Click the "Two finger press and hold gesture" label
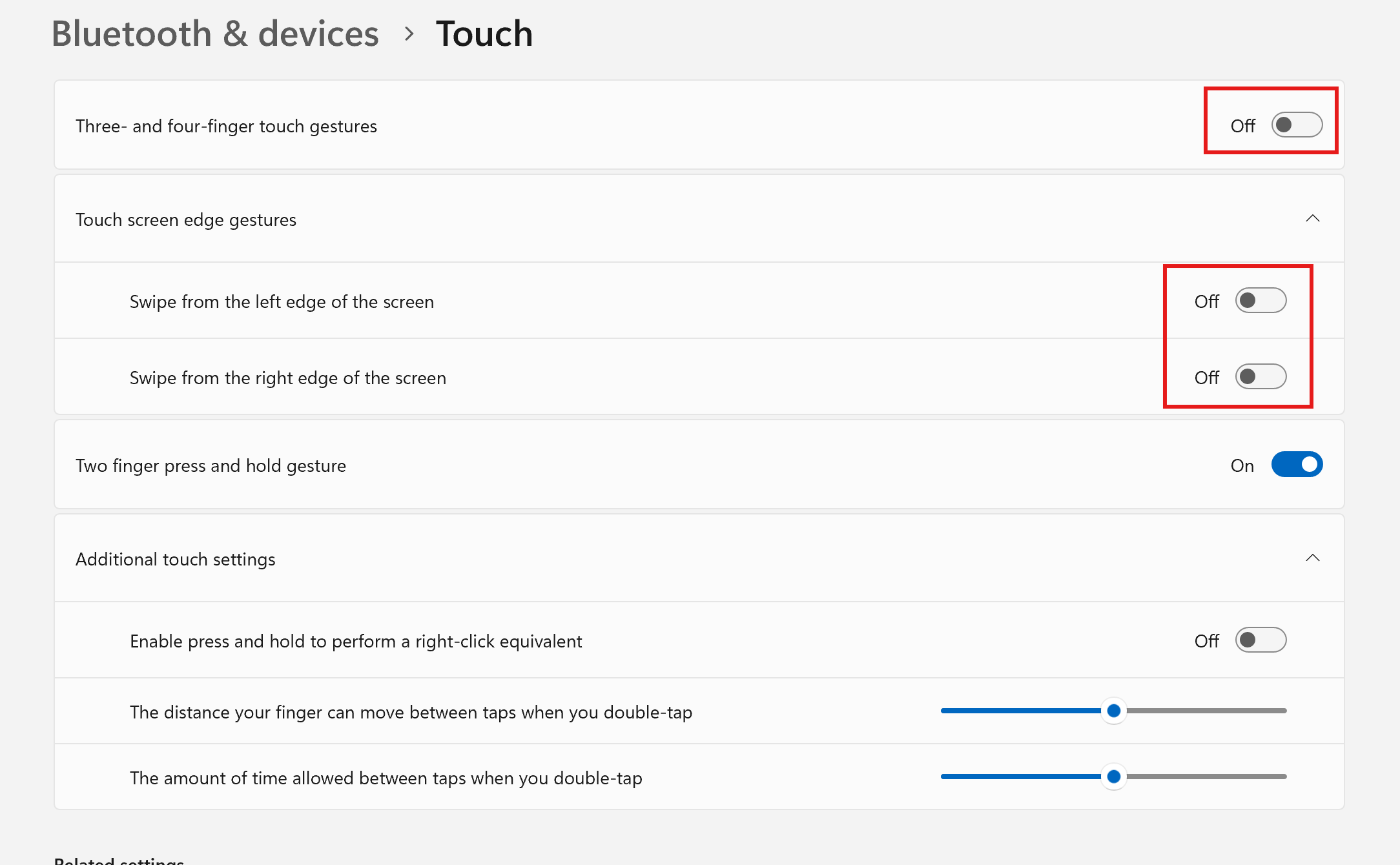The height and width of the screenshot is (865, 1400). click(211, 465)
